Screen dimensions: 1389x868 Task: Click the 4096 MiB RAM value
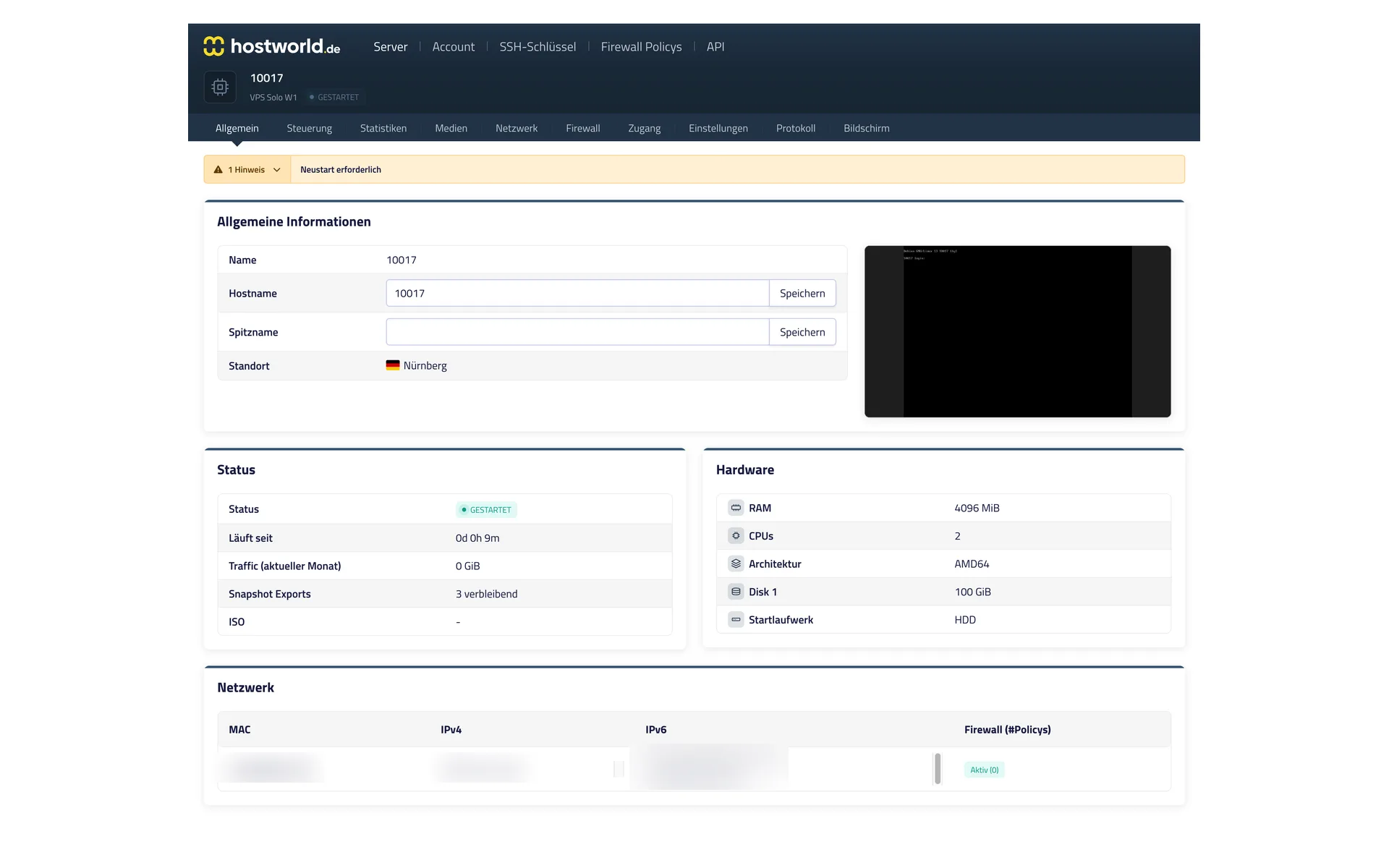[977, 508]
